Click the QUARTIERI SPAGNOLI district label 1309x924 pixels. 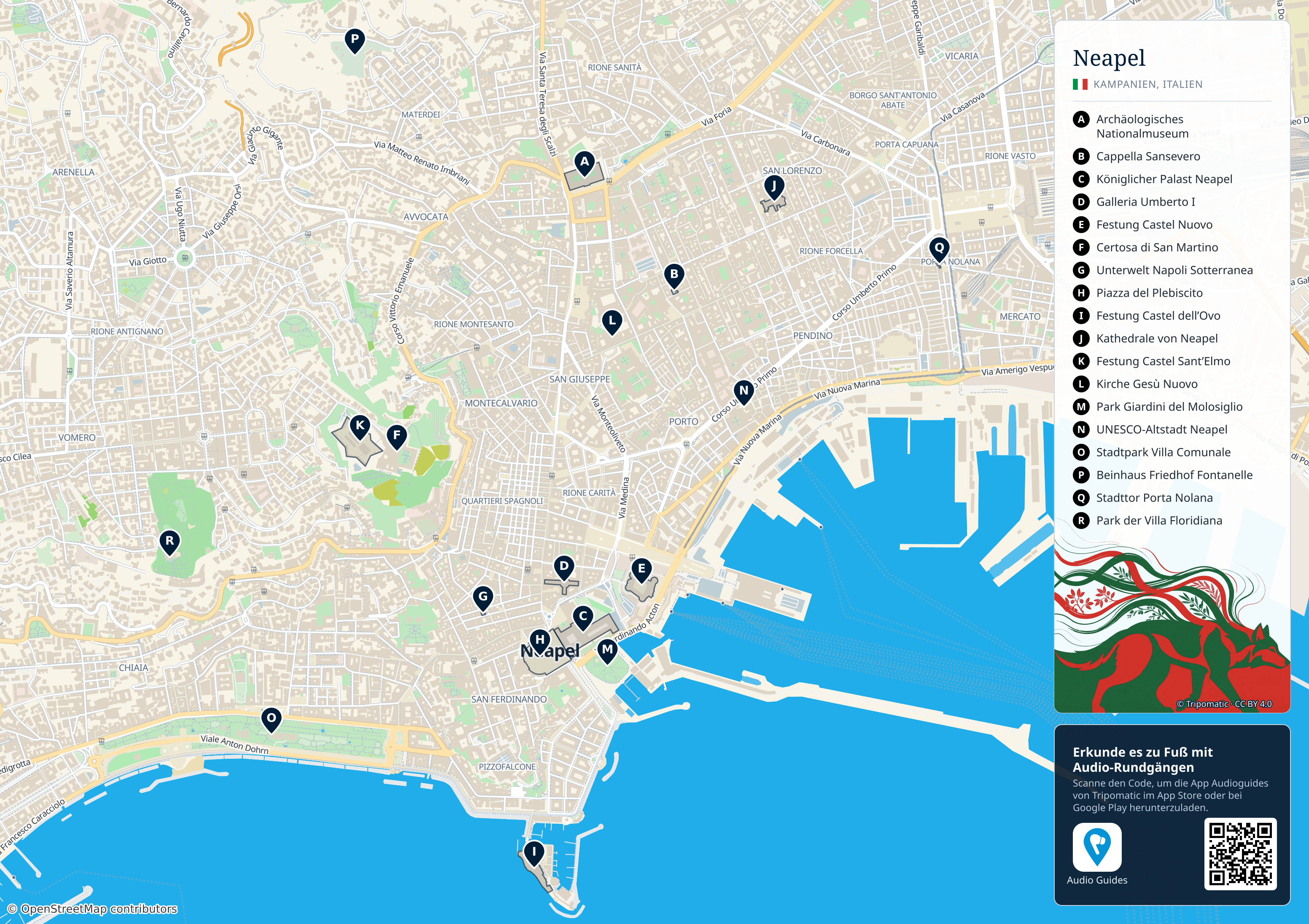click(502, 501)
